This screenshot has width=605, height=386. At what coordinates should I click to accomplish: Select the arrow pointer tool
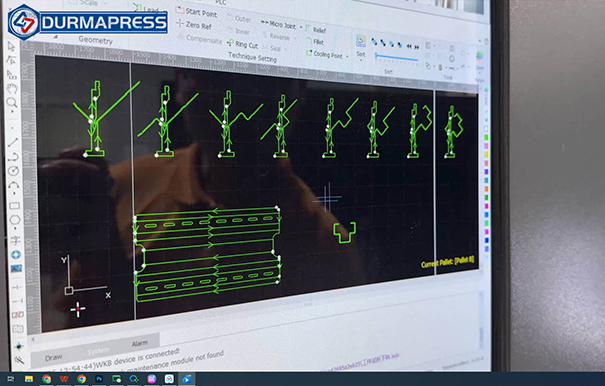pyautogui.click(x=11, y=47)
